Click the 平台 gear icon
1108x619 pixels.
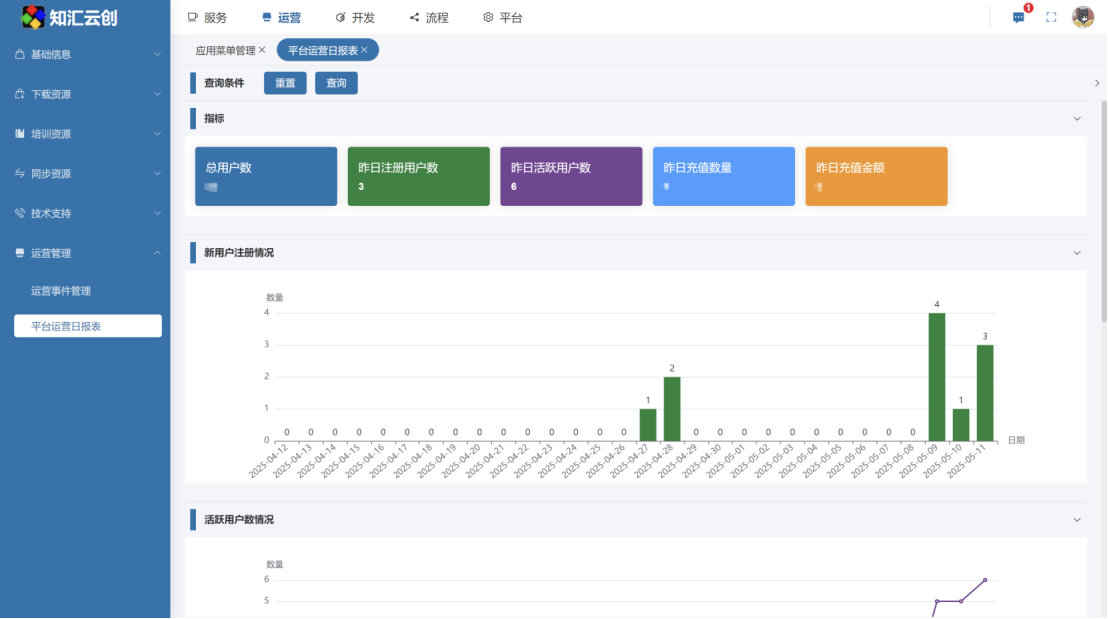coord(488,17)
